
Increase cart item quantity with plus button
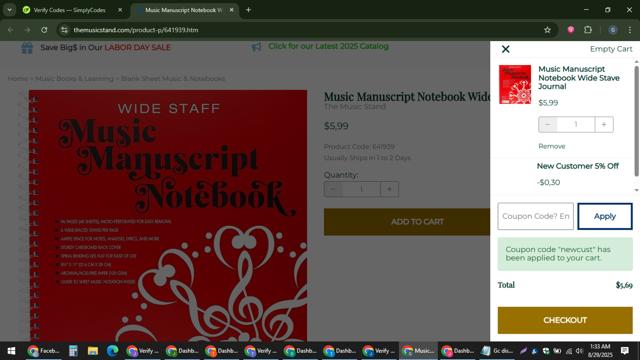[x=604, y=124]
